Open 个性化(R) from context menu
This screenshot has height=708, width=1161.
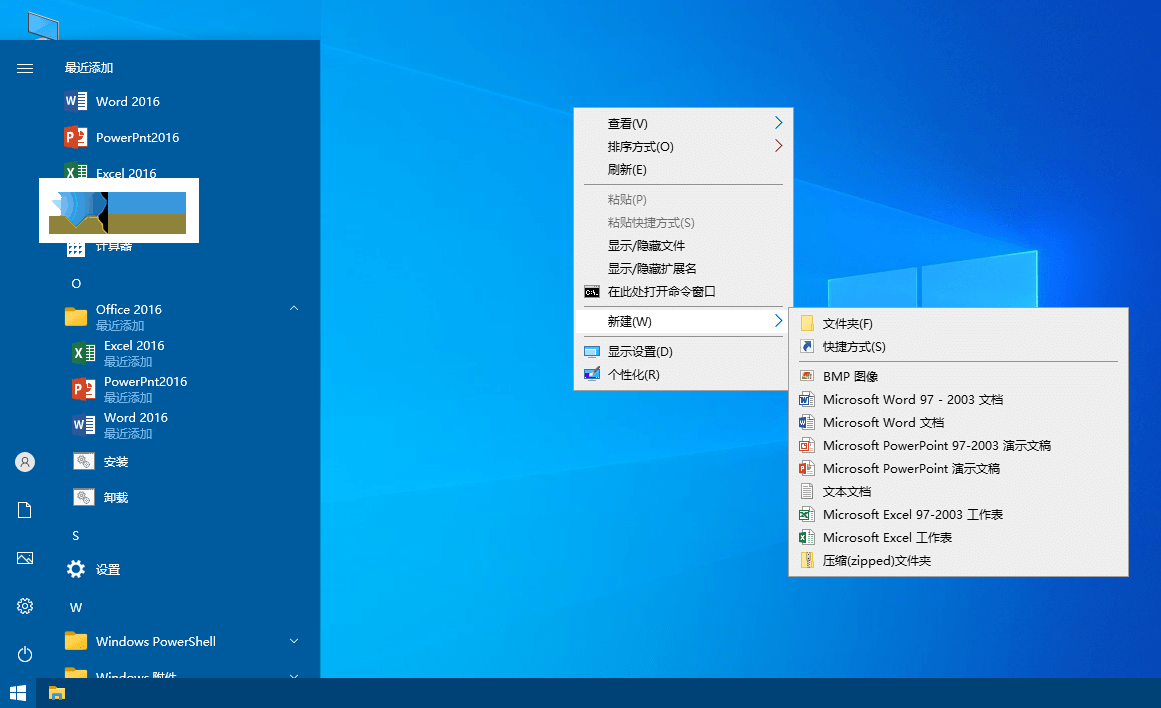(683, 375)
